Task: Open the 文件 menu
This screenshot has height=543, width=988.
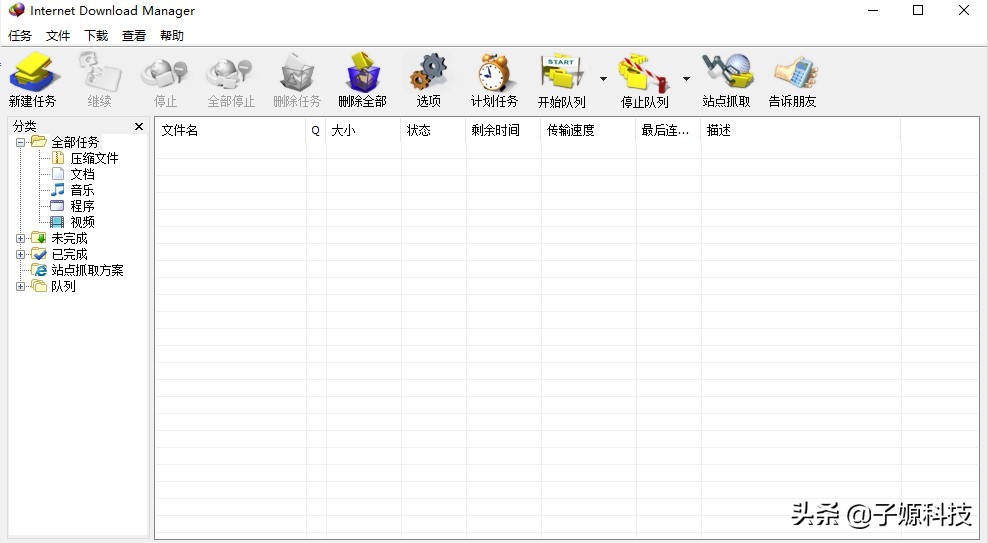Action: 58,36
